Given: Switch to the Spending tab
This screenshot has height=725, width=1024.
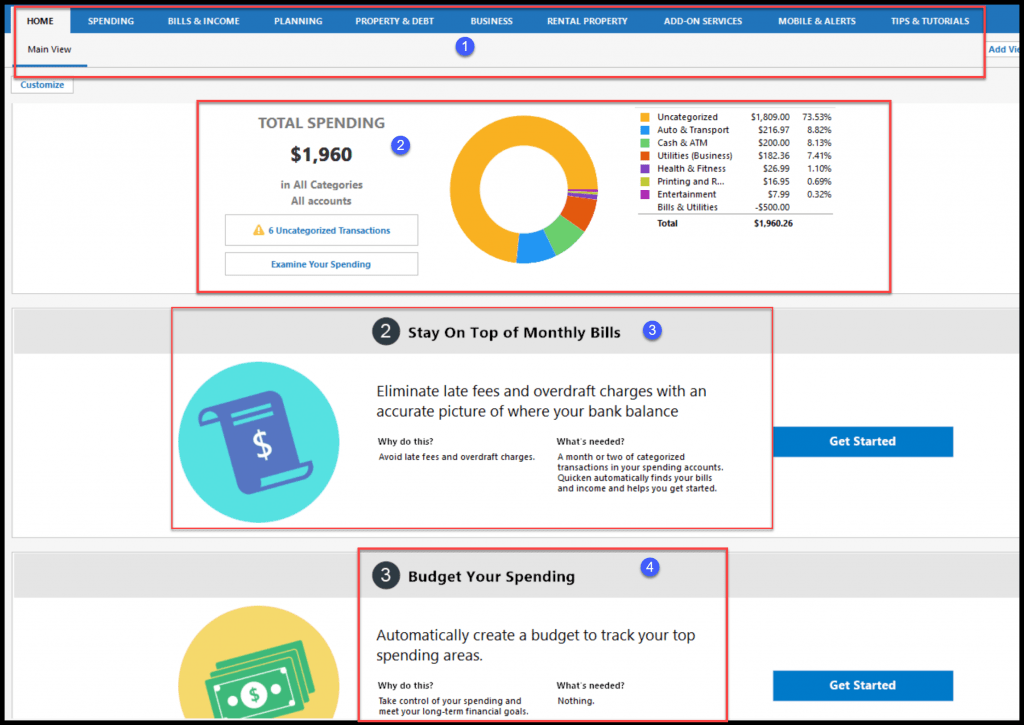Looking at the screenshot, I should coord(111,21).
